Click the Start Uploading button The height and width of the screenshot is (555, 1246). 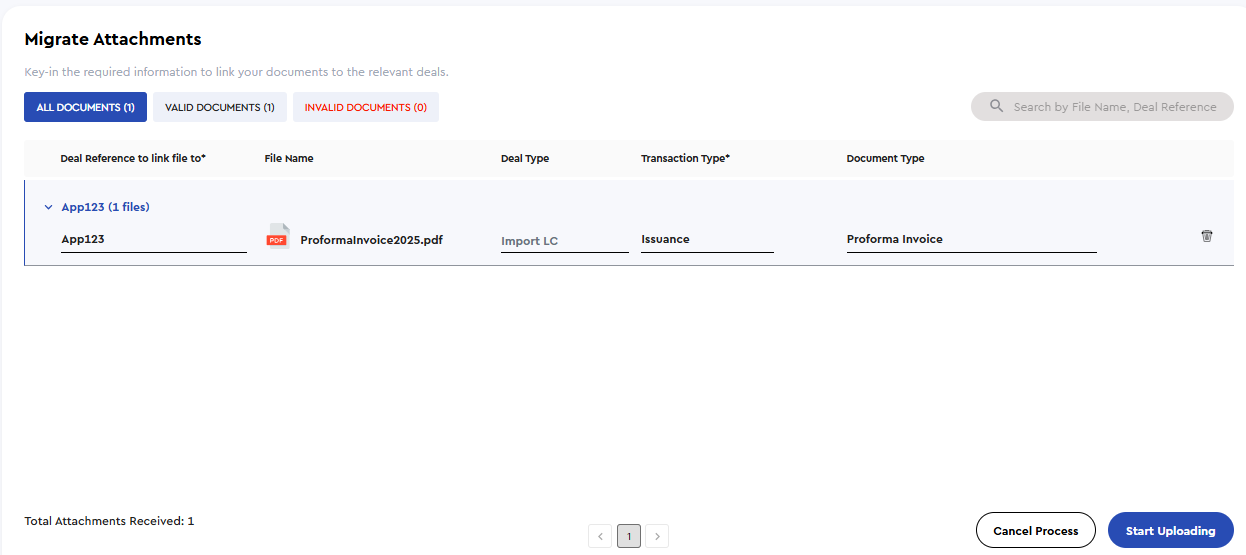click(1171, 531)
